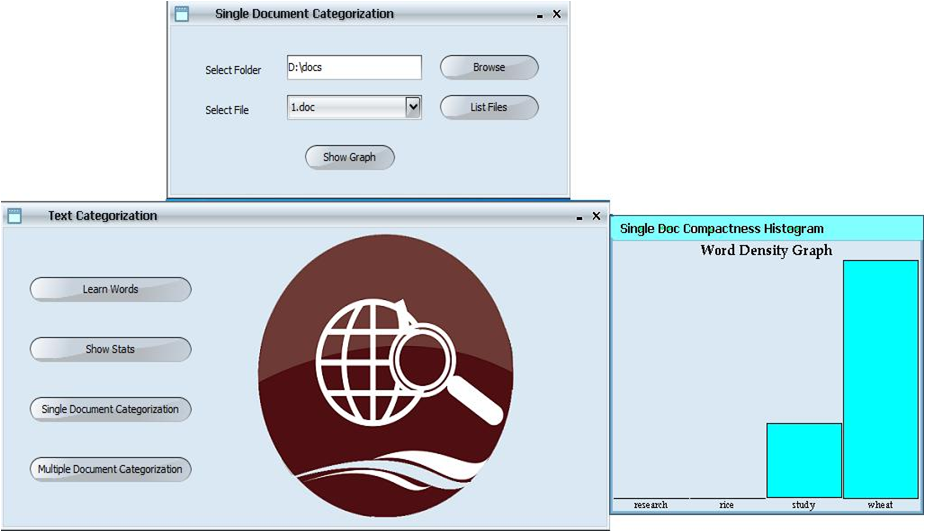Image resolution: width=925 pixels, height=532 pixels.
Task: Click the Show Graph button
Action: 349,157
